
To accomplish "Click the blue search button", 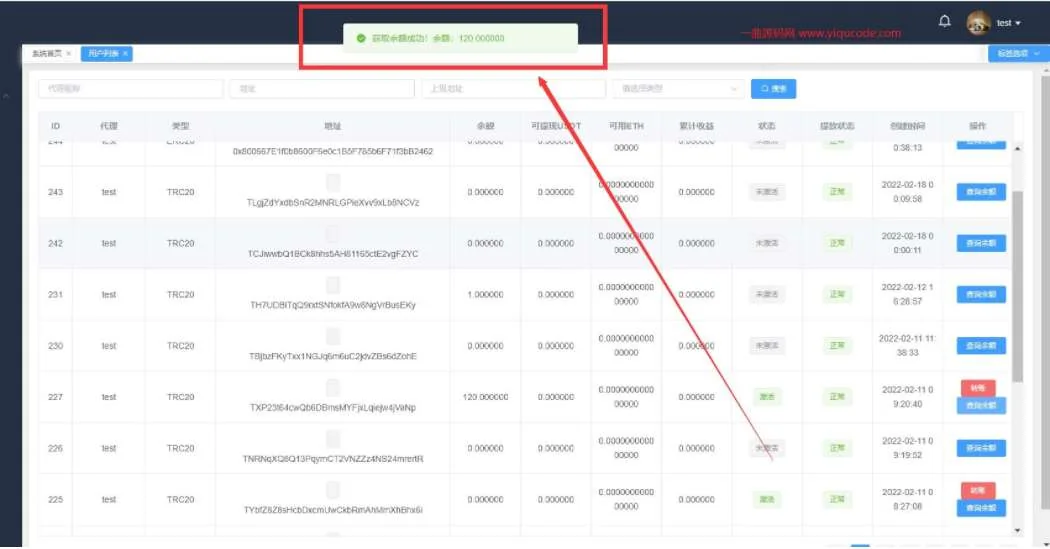I will point(773,89).
